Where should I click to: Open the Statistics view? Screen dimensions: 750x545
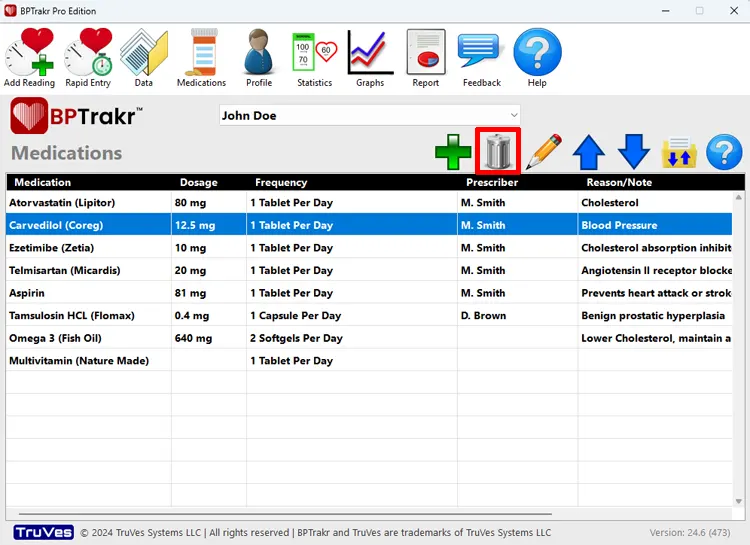314,58
